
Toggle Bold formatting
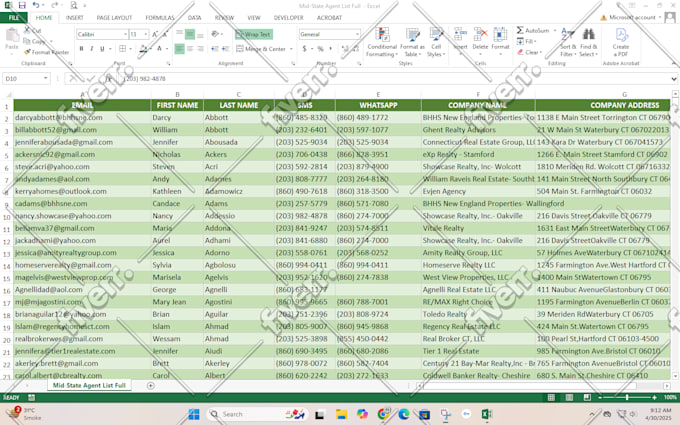81,49
